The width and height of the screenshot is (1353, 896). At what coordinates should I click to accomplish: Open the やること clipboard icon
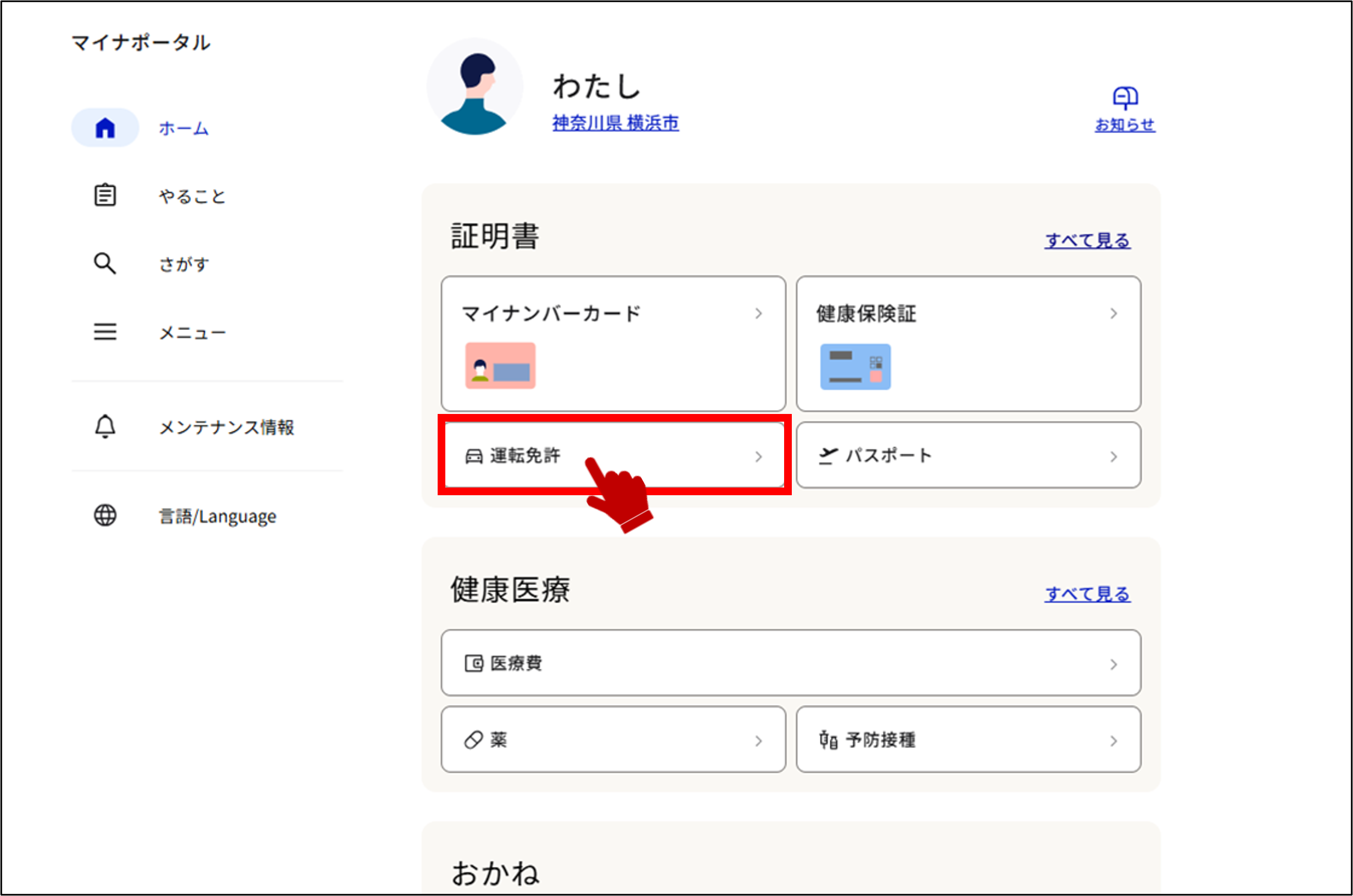pos(105,195)
